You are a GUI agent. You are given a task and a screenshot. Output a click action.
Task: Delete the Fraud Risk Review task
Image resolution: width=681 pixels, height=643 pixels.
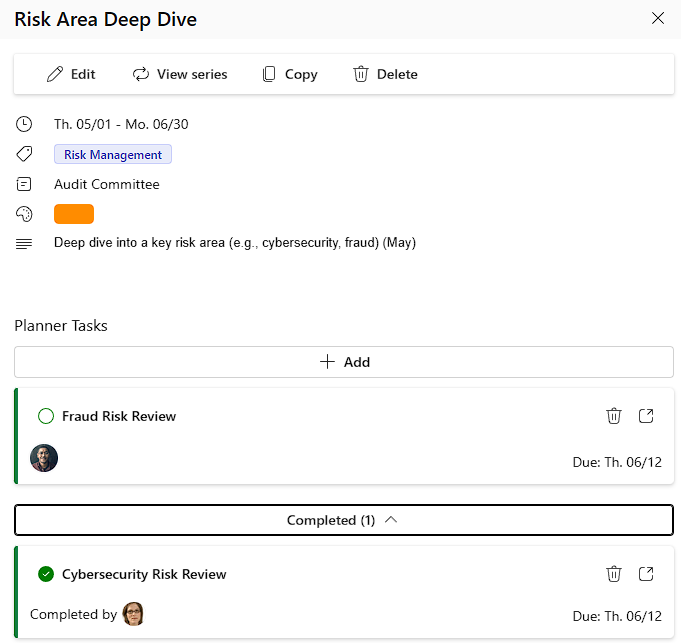(614, 416)
